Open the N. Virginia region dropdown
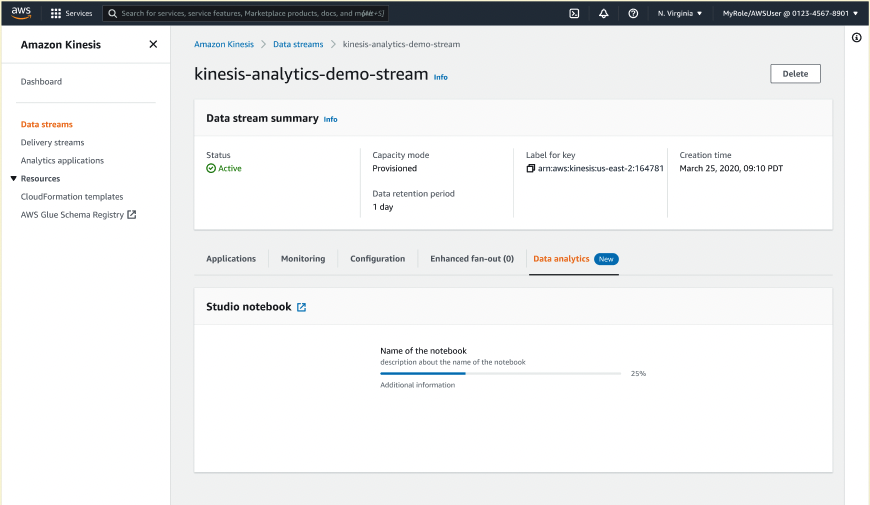Image resolution: width=870 pixels, height=505 pixels. (x=680, y=13)
